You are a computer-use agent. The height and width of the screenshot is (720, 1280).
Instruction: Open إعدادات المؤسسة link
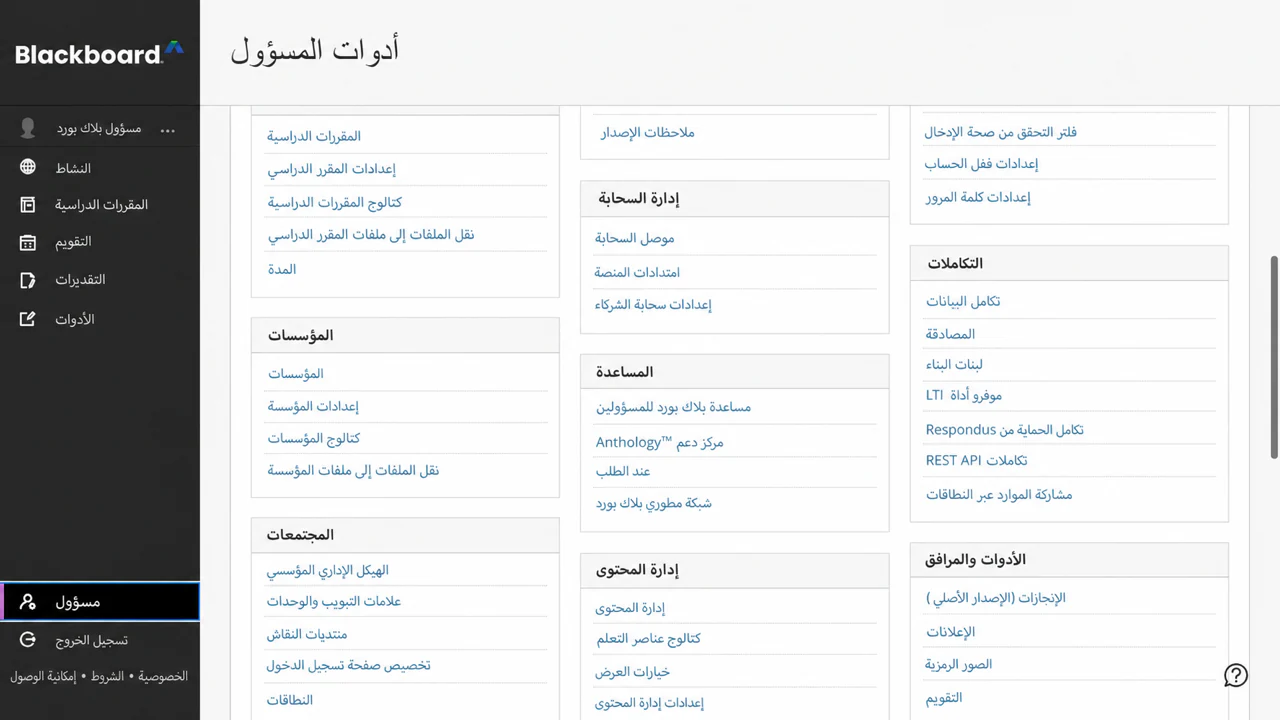tap(313, 406)
